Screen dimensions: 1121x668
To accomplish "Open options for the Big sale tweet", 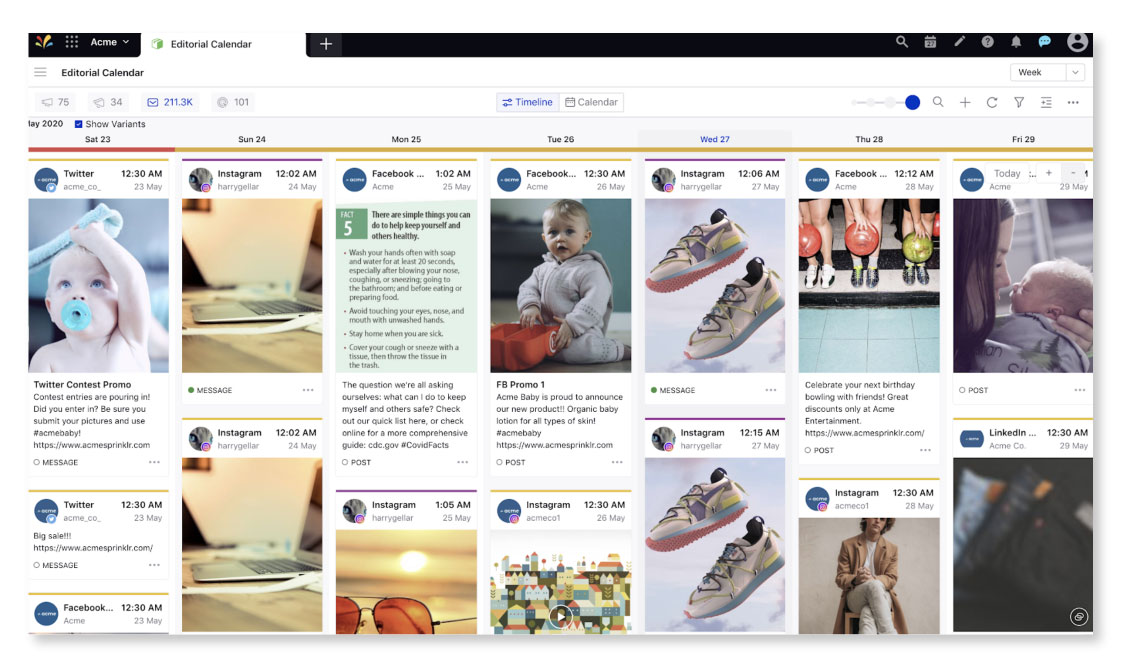I will click(x=154, y=565).
